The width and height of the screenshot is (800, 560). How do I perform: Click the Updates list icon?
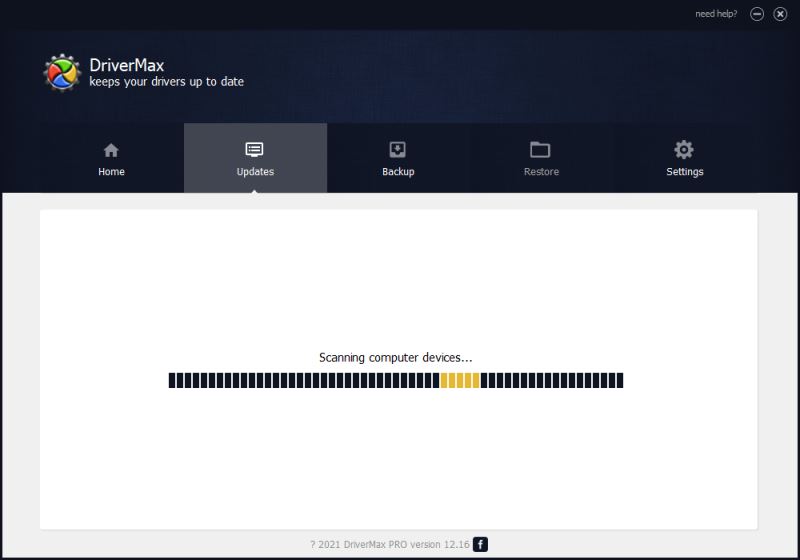click(x=254, y=149)
